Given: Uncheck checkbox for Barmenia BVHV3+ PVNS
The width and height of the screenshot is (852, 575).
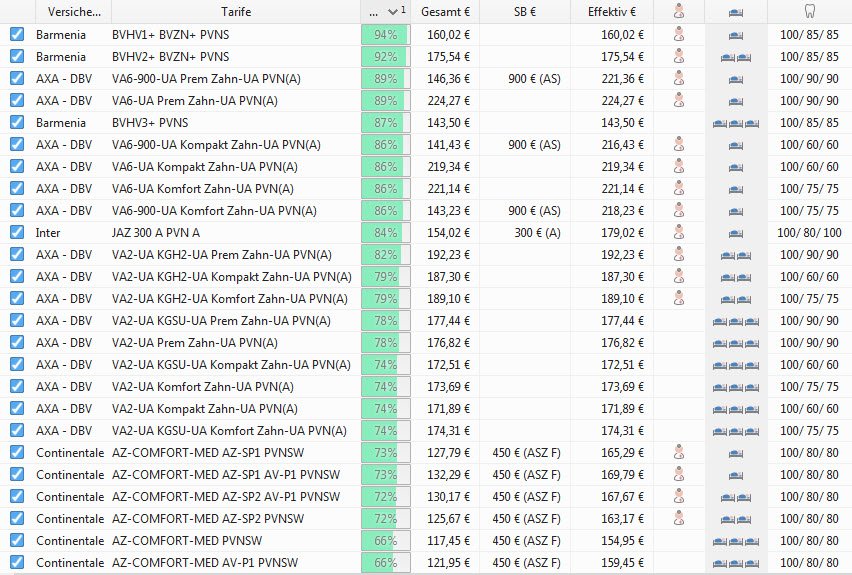Looking at the screenshot, I should (17, 122).
